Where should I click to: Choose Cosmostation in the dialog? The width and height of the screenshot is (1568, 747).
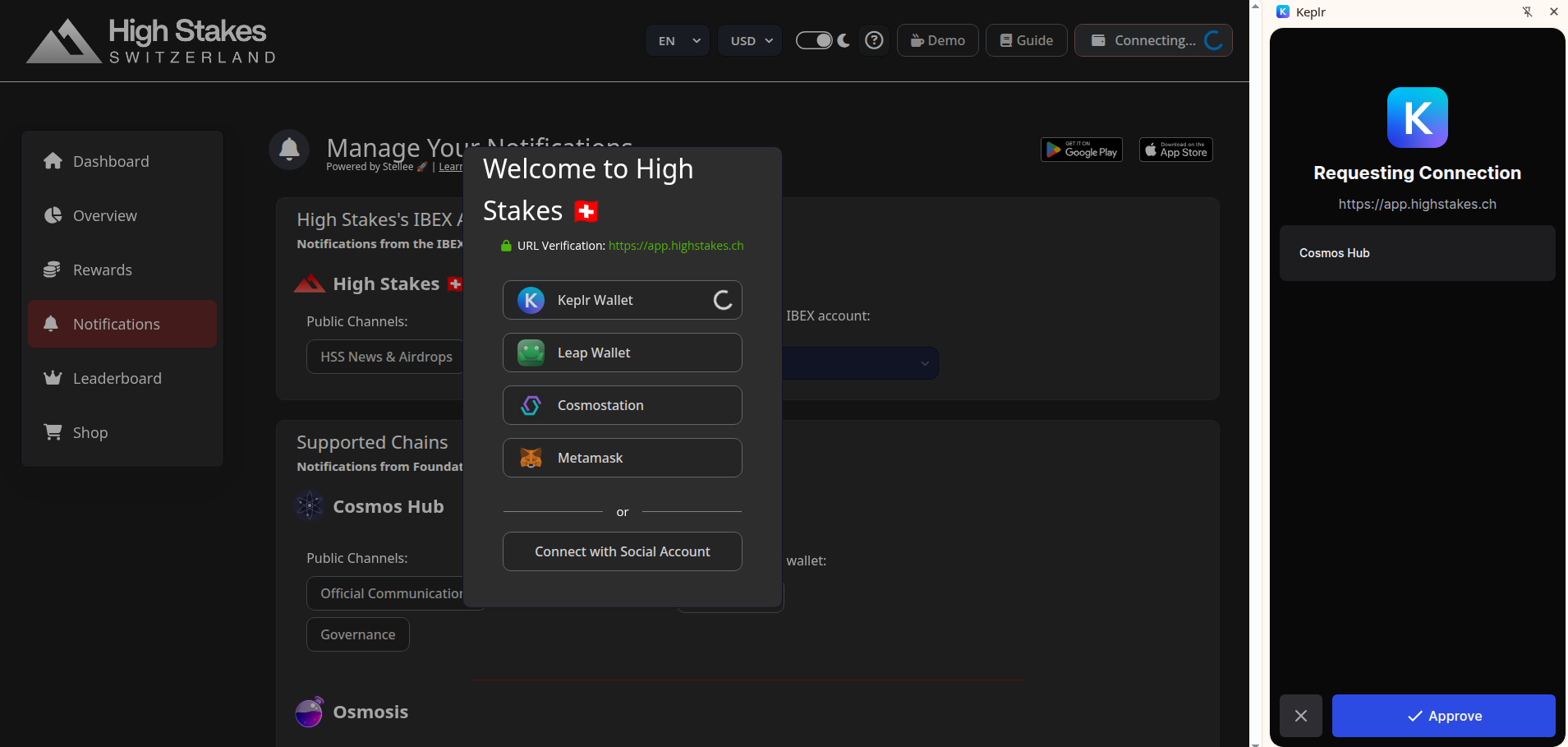[x=623, y=405]
